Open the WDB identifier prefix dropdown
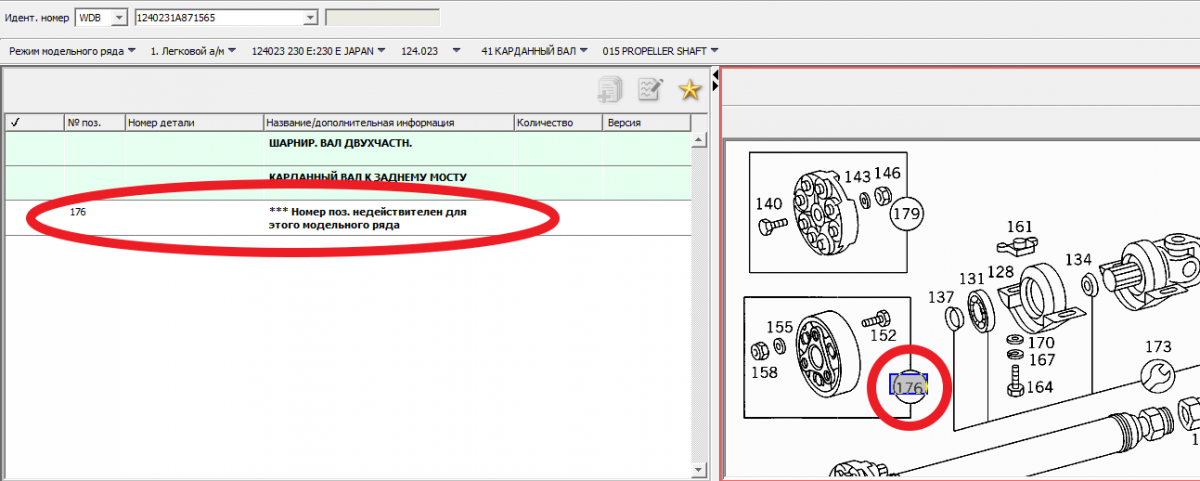This screenshot has width=1200, height=481. point(119,17)
